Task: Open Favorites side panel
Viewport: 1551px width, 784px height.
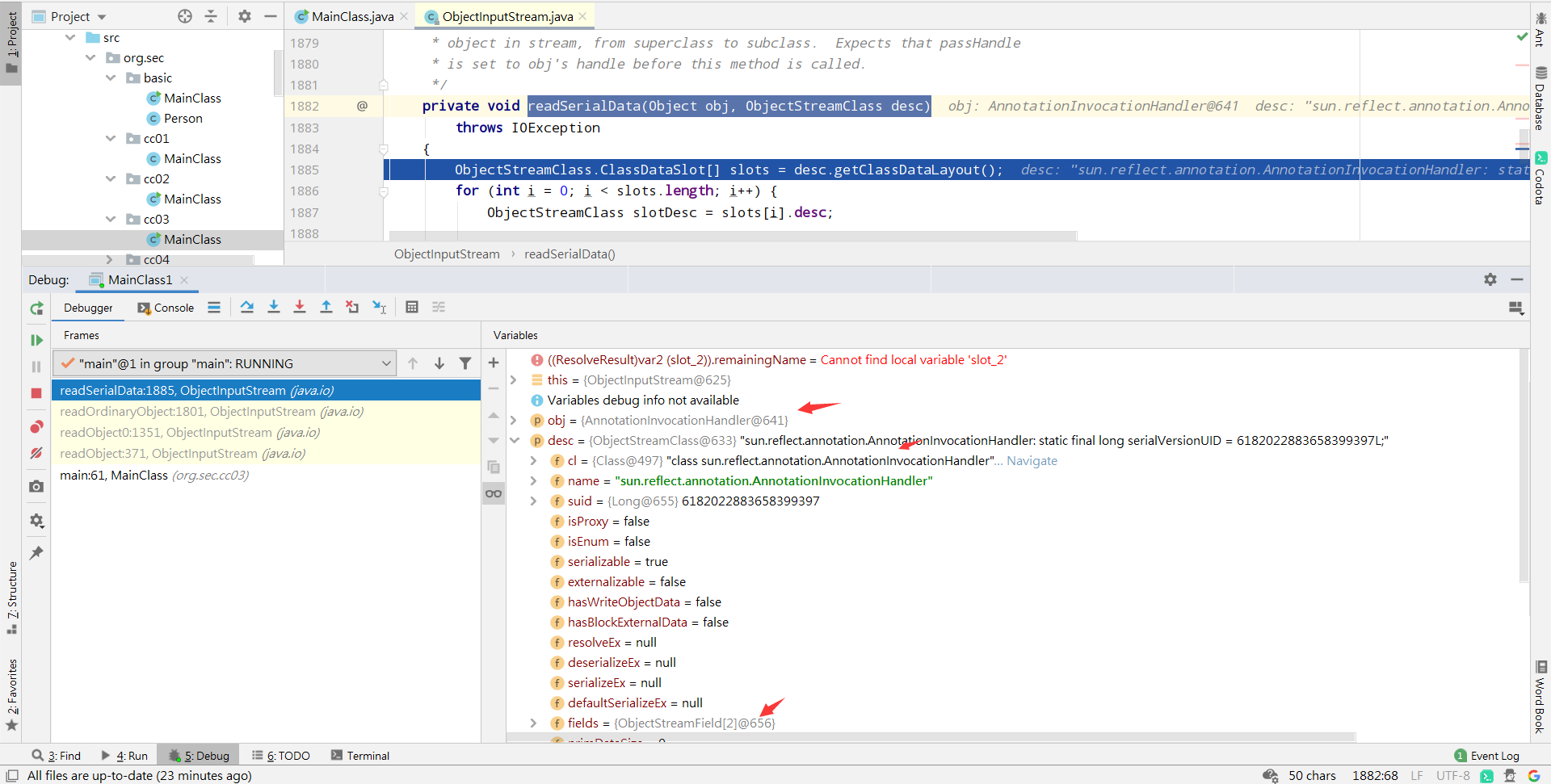Action: pos(11,694)
